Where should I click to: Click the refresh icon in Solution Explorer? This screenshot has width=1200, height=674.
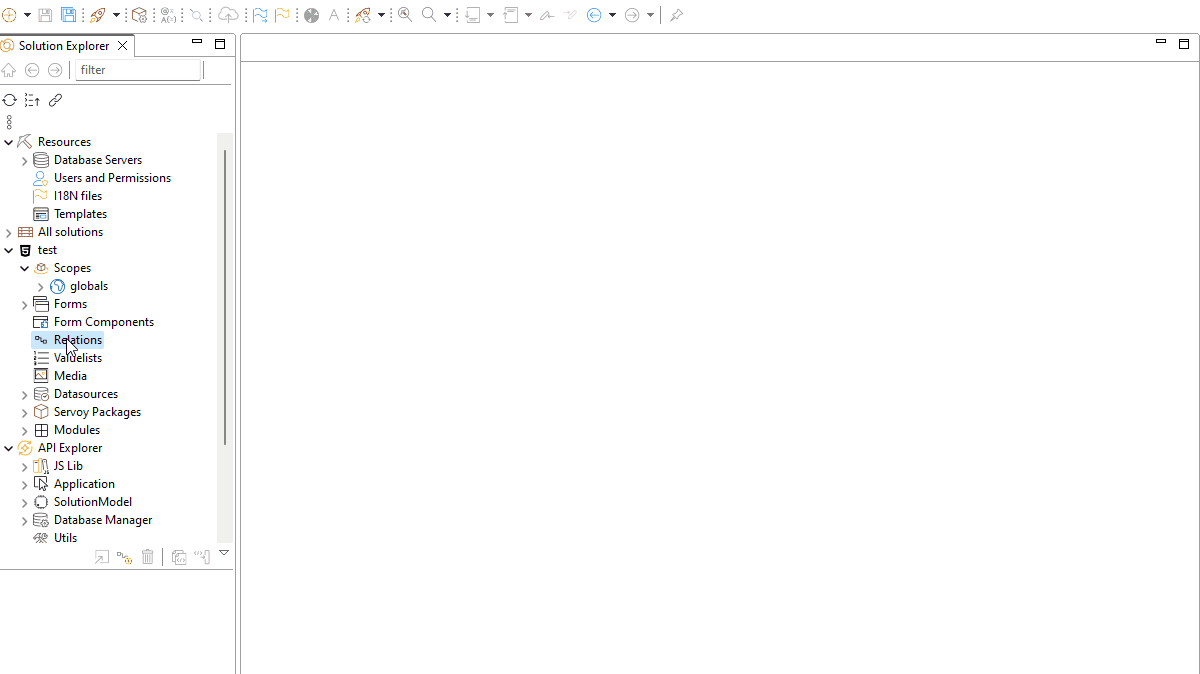pos(10,100)
